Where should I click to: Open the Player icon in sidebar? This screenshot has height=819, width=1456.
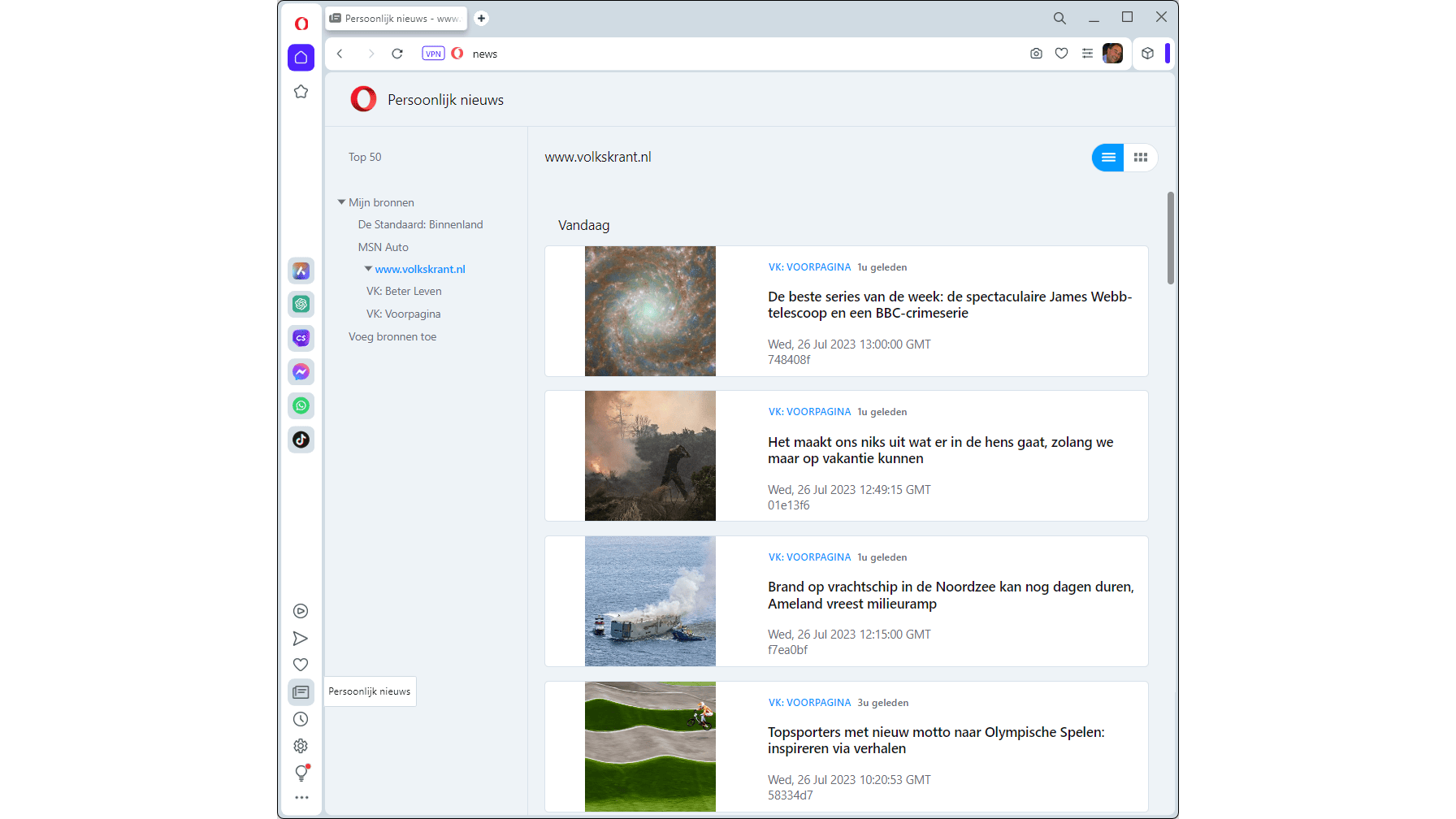(x=301, y=611)
